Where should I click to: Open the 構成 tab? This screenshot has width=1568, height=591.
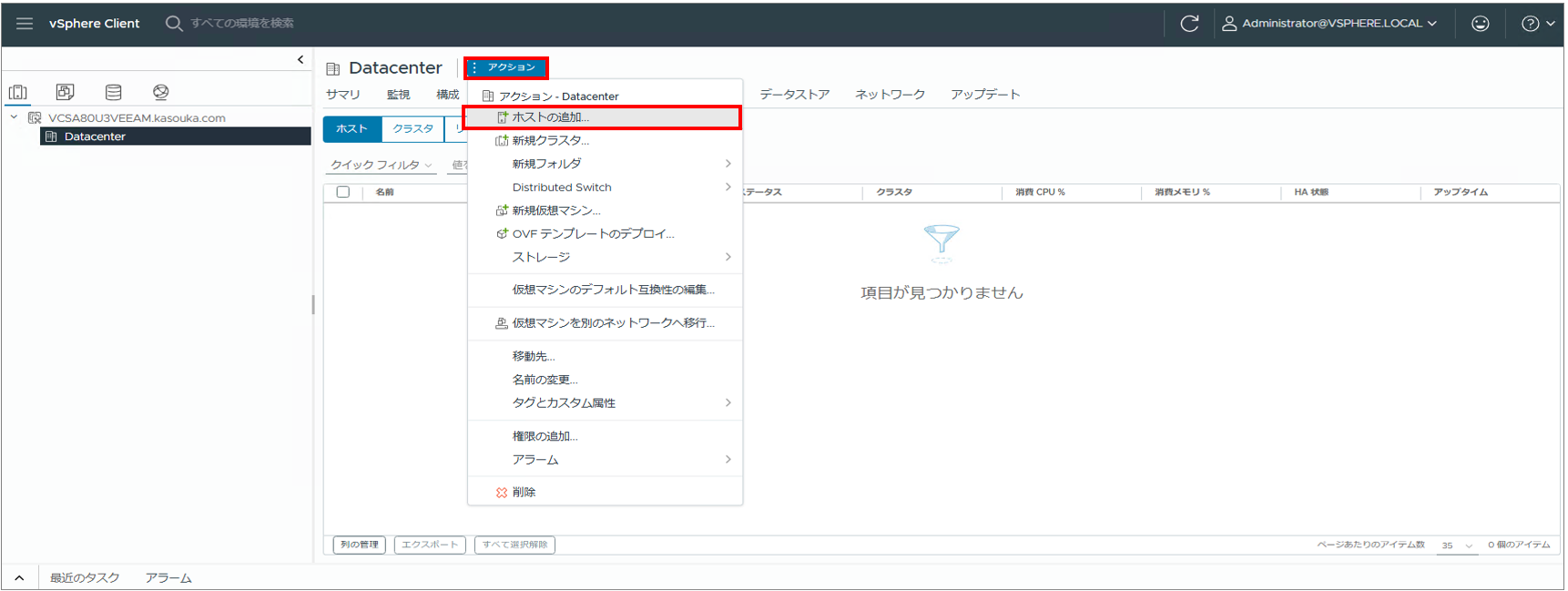pos(447,95)
